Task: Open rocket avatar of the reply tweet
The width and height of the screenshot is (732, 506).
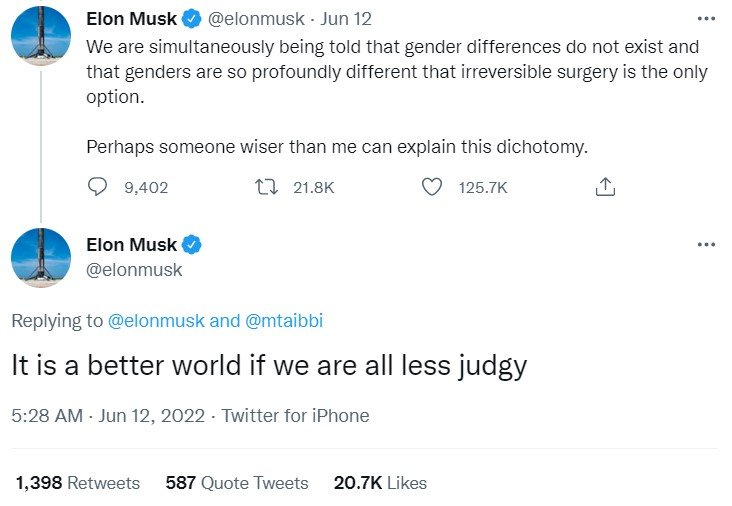Action: click(41, 257)
